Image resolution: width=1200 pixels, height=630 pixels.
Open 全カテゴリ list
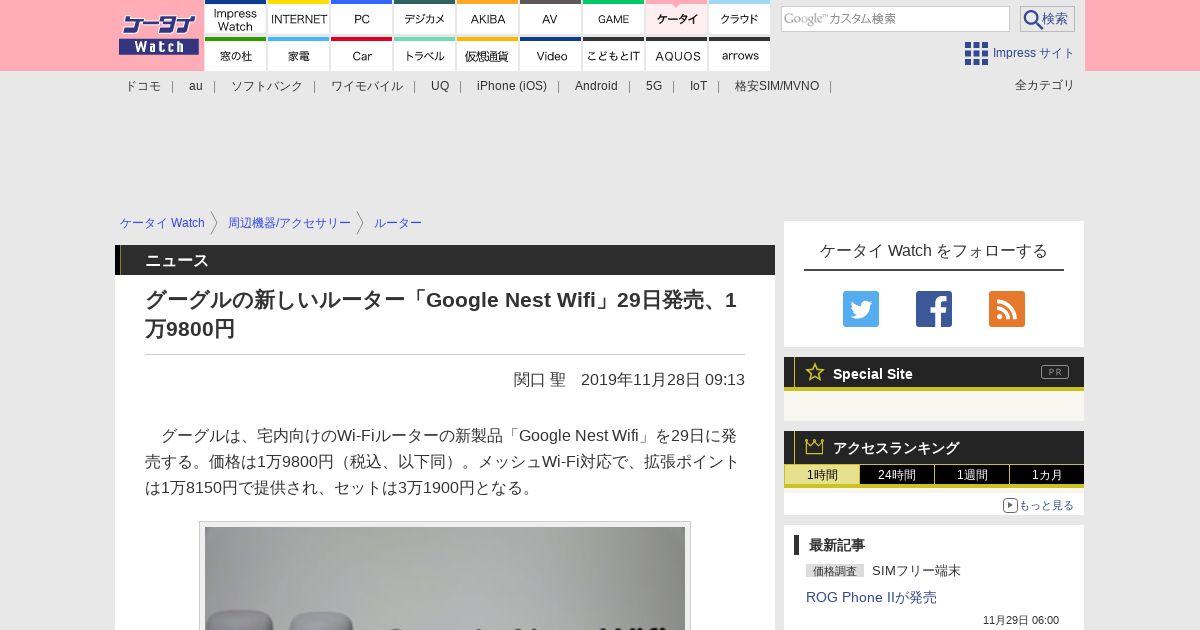(1045, 85)
